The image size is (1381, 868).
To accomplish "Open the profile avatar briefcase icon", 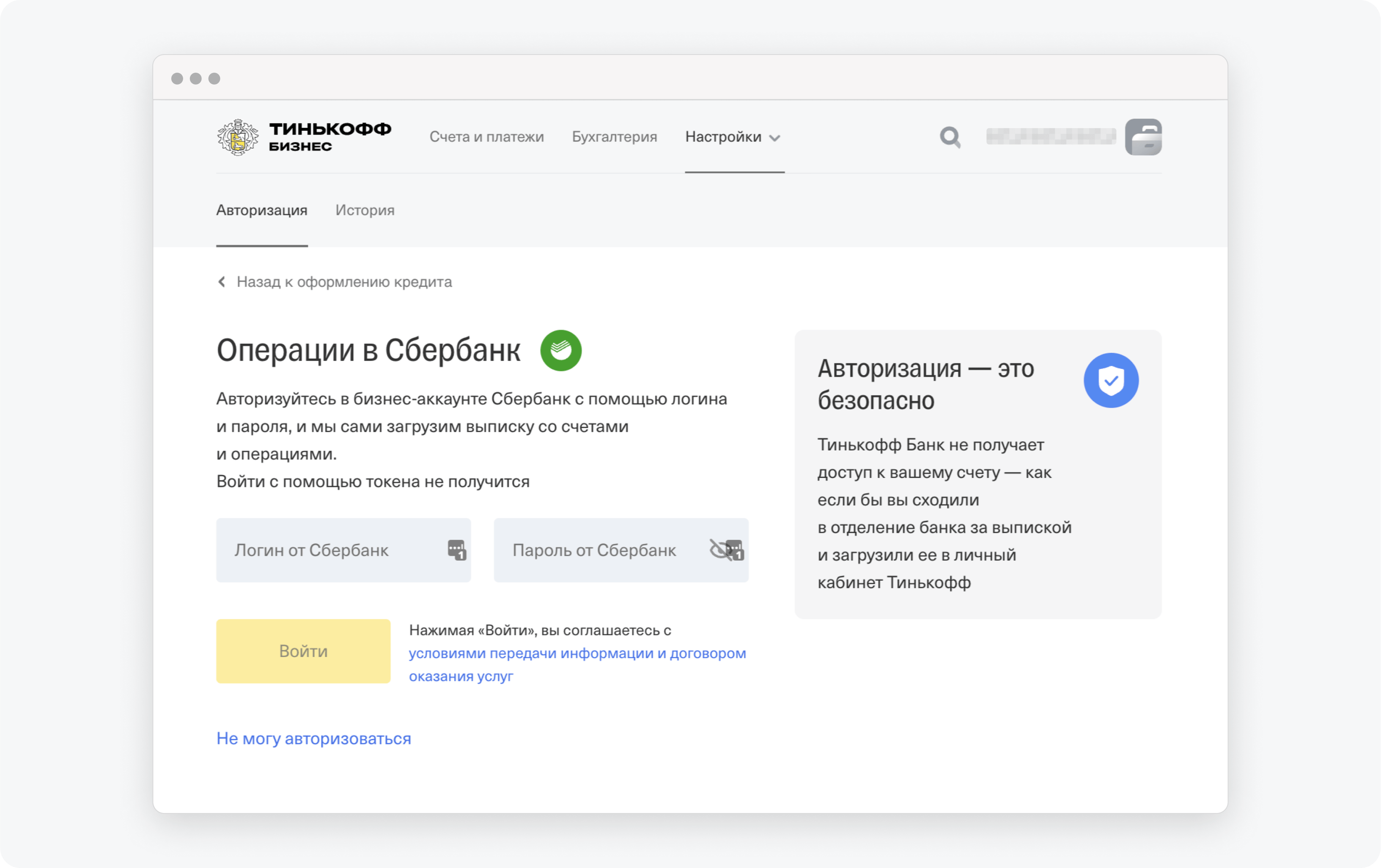I will click(1143, 137).
